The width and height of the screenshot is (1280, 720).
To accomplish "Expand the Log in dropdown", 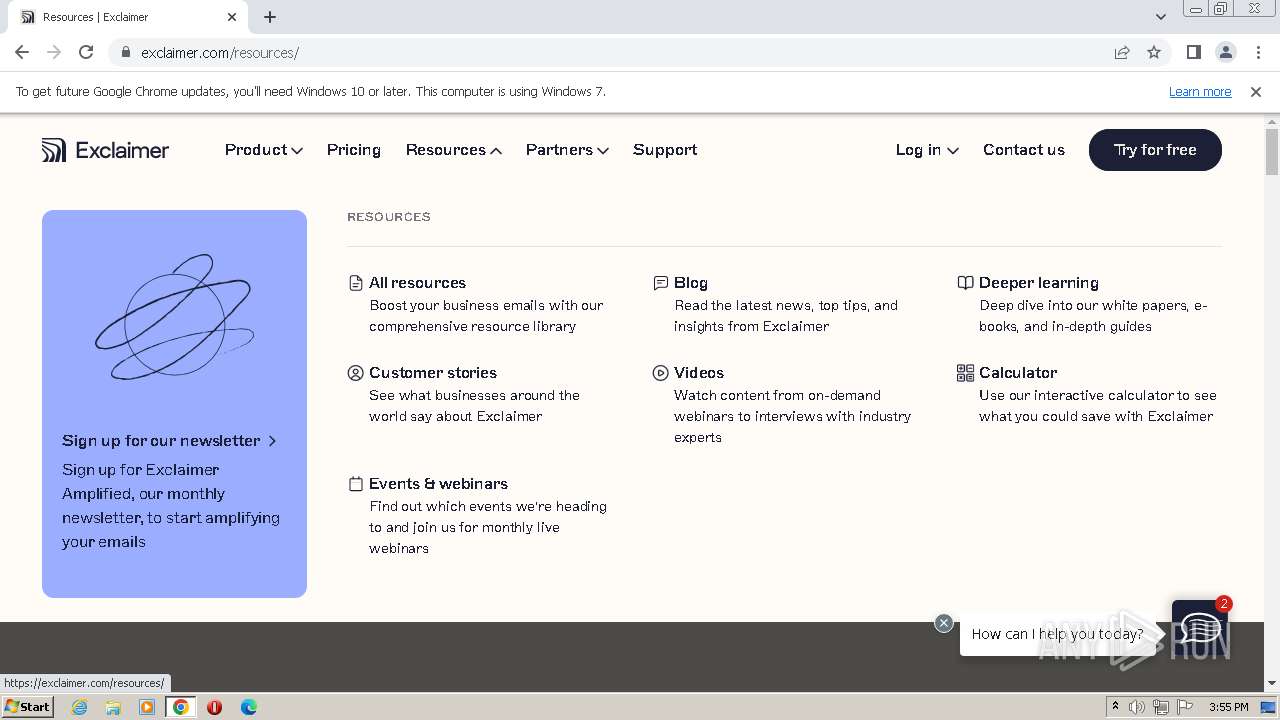I will point(927,150).
